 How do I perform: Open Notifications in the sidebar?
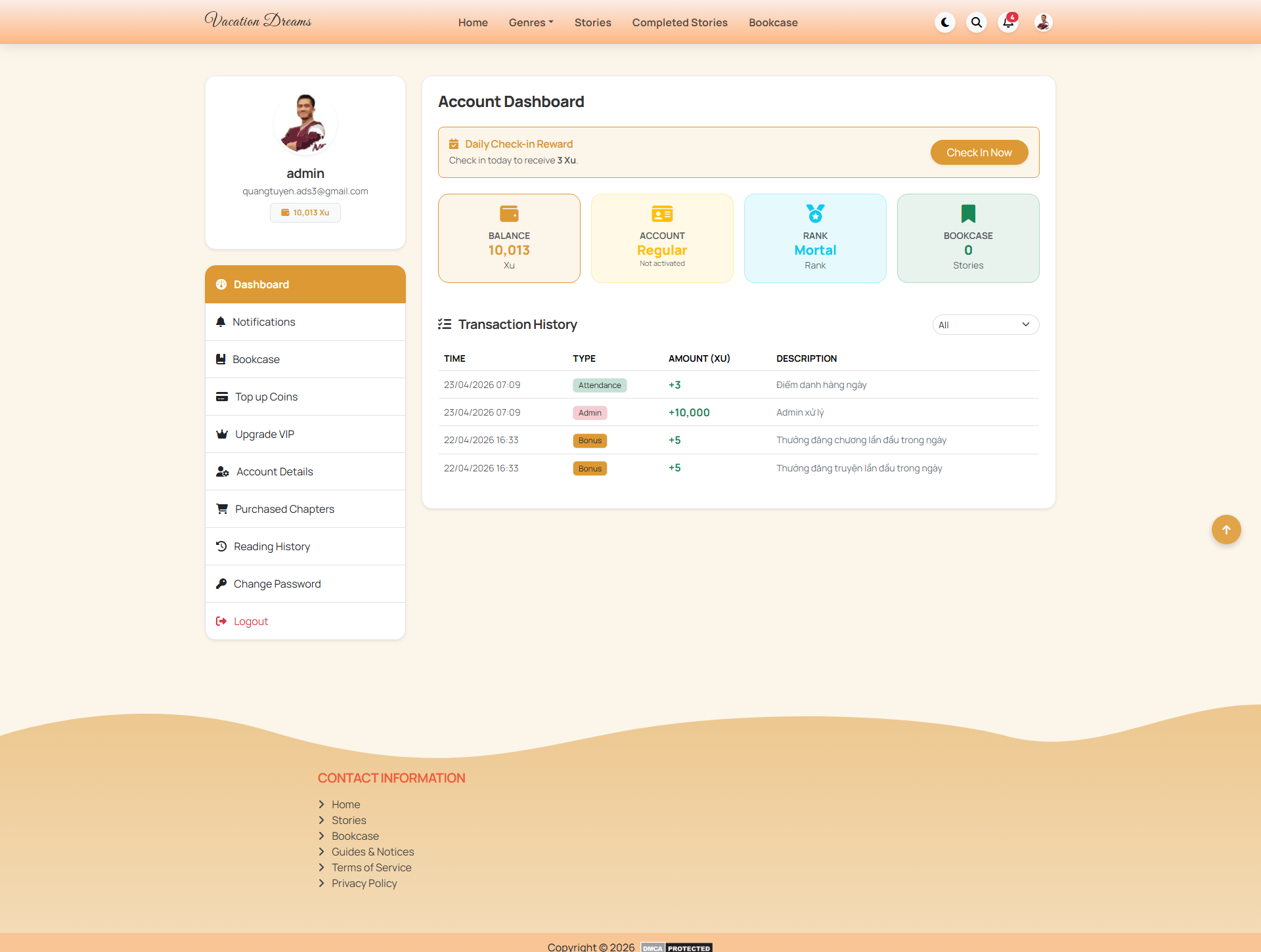coord(305,322)
